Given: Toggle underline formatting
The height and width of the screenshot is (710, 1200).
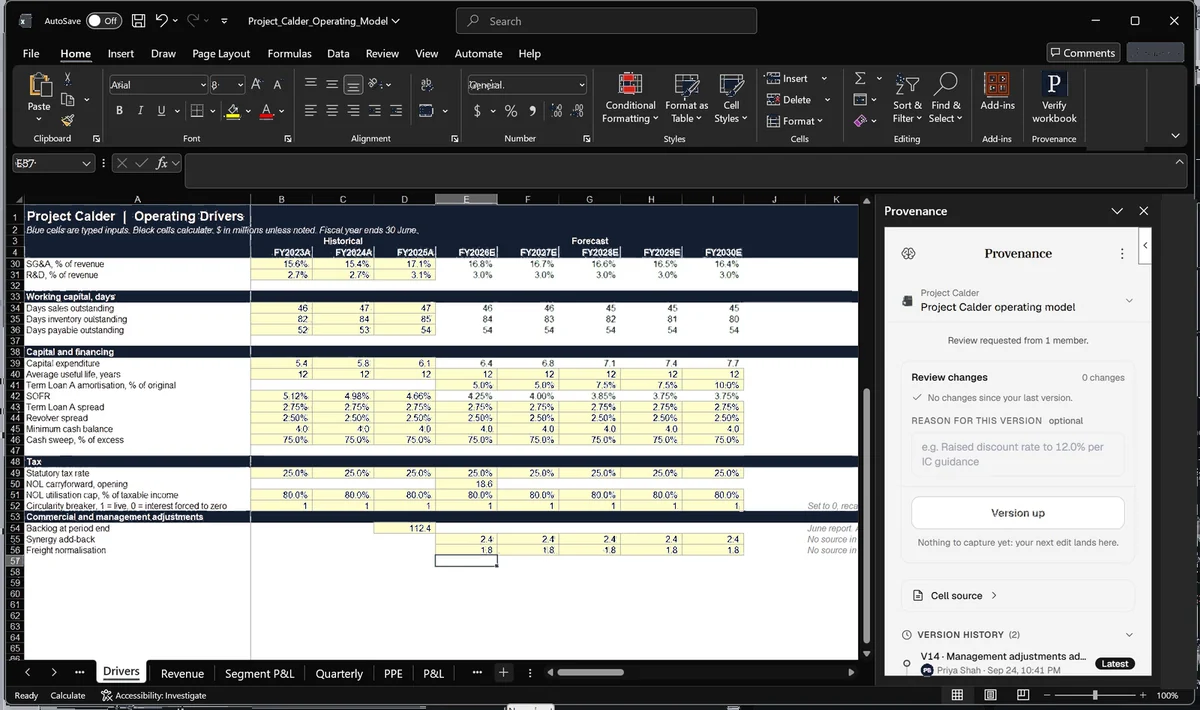Looking at the screenshot, I should [160, 110].
